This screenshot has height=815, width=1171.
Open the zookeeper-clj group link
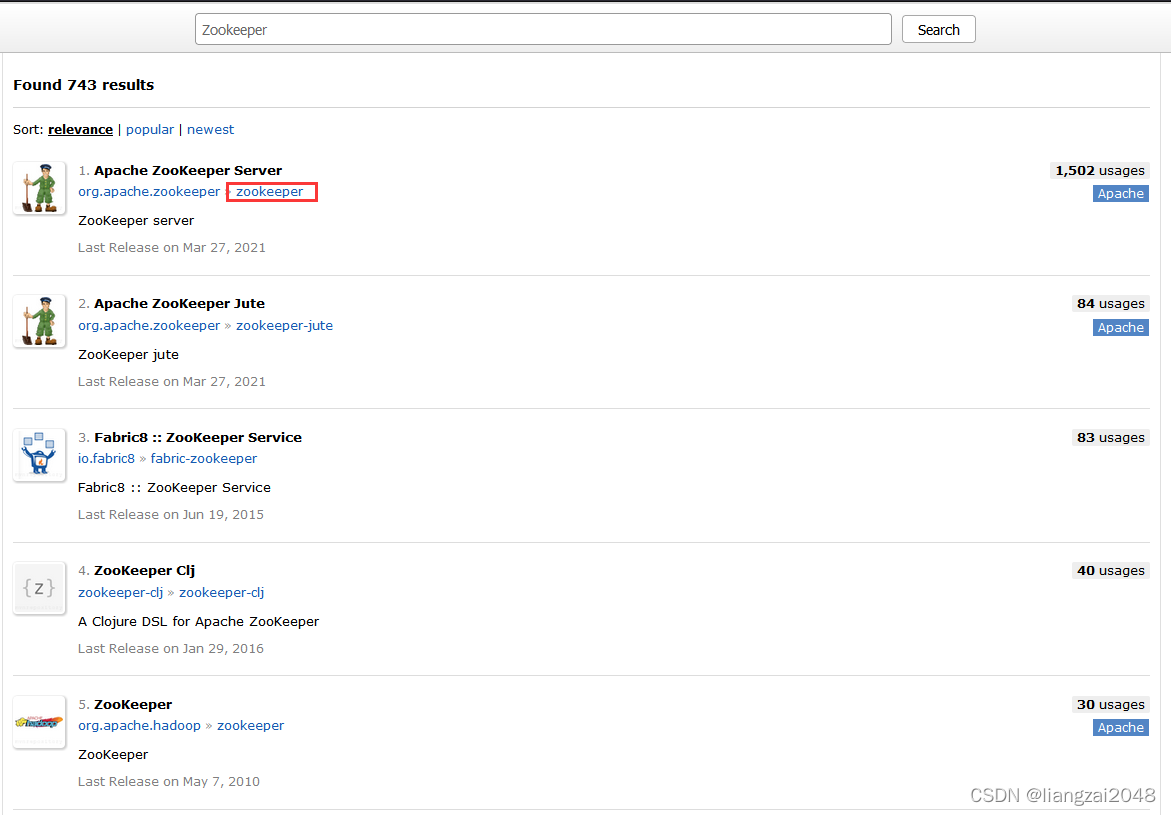click(x=120, y=592)
